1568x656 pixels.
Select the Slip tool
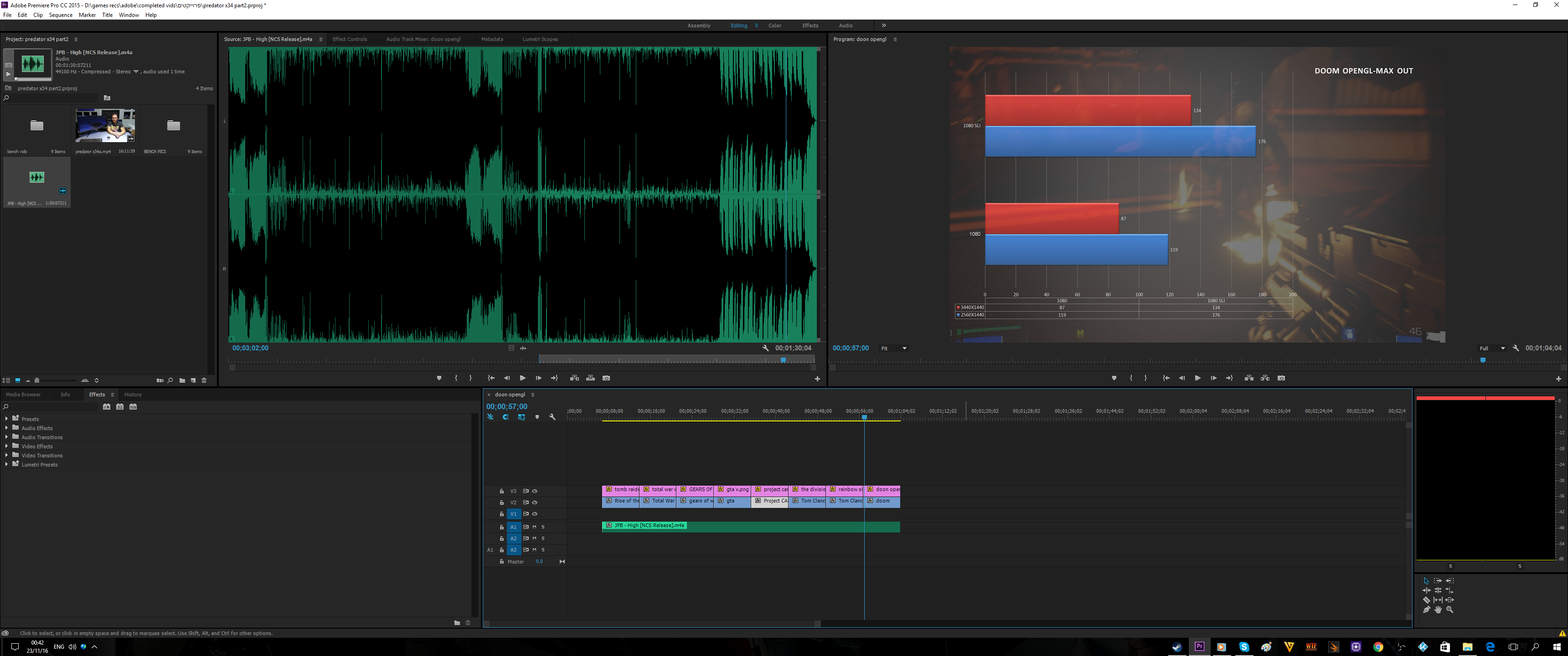[x=1438, y=600]
